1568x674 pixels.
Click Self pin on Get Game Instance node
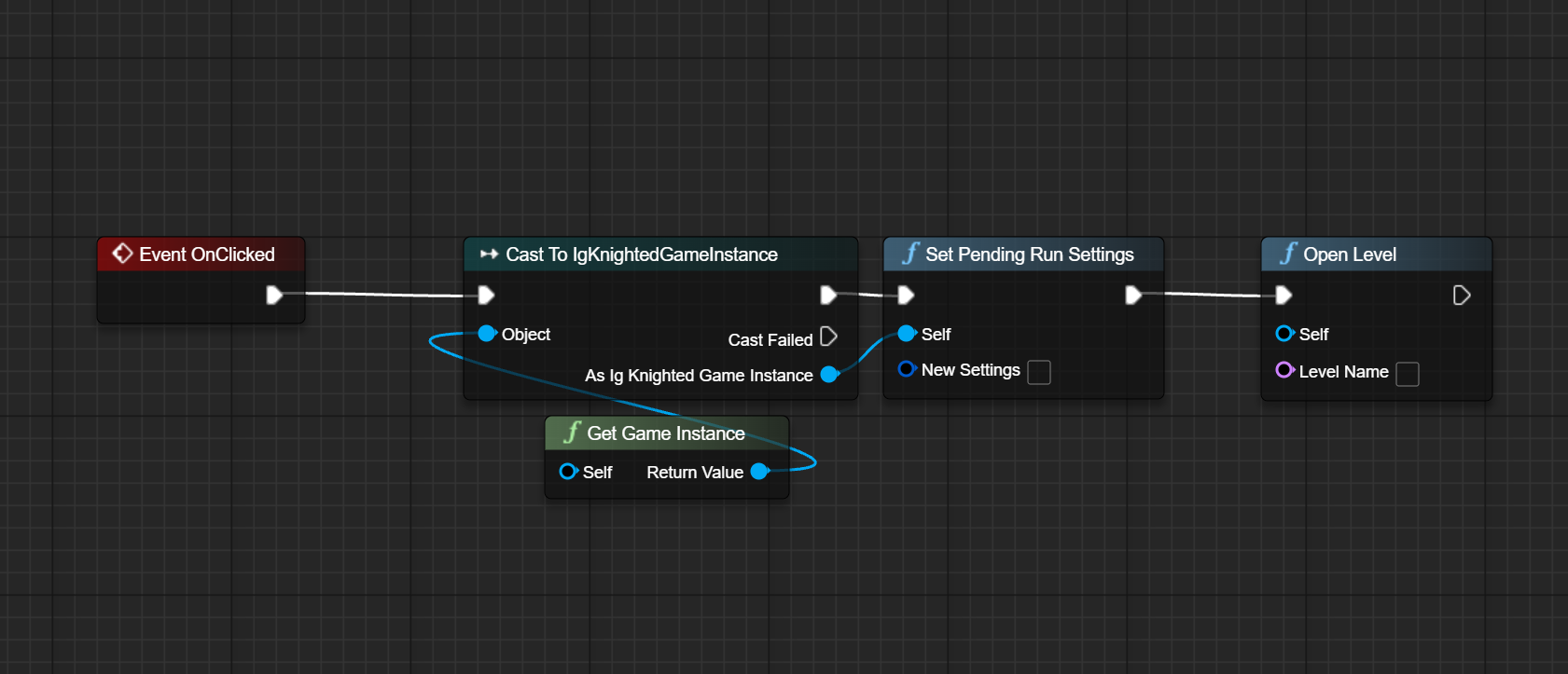(x=568, y=472)
